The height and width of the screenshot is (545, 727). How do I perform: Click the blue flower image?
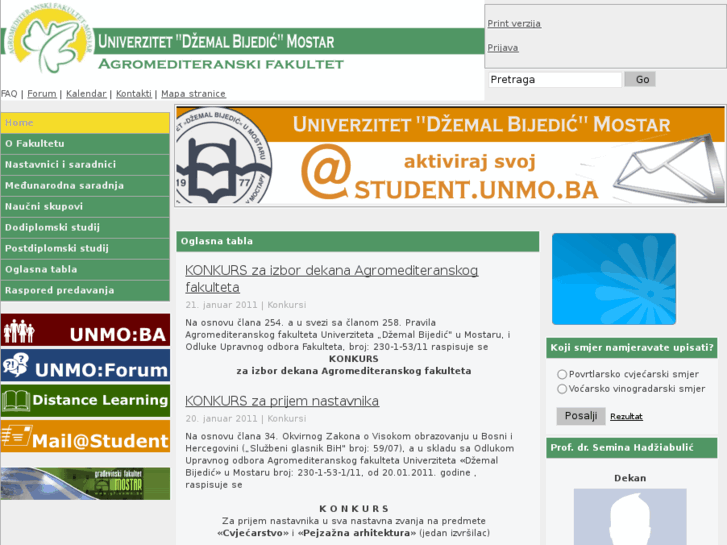614,279
